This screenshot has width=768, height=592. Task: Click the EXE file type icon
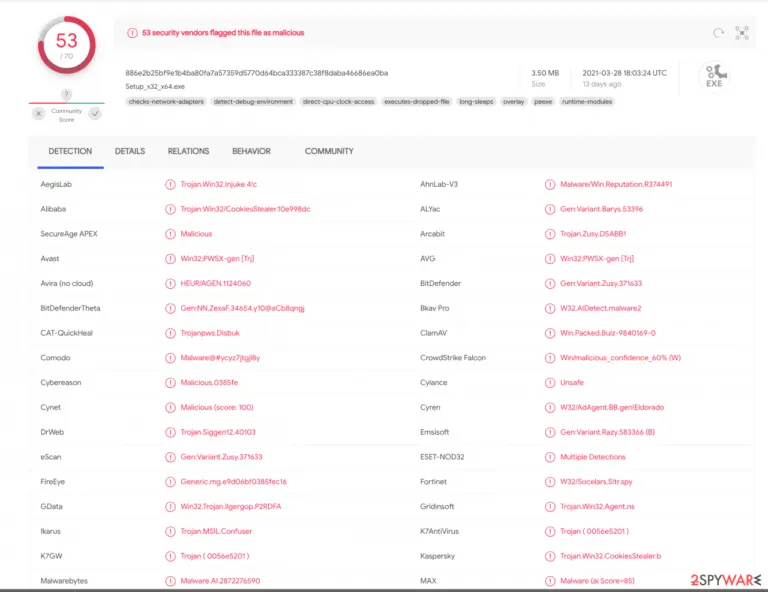point(715,76)
